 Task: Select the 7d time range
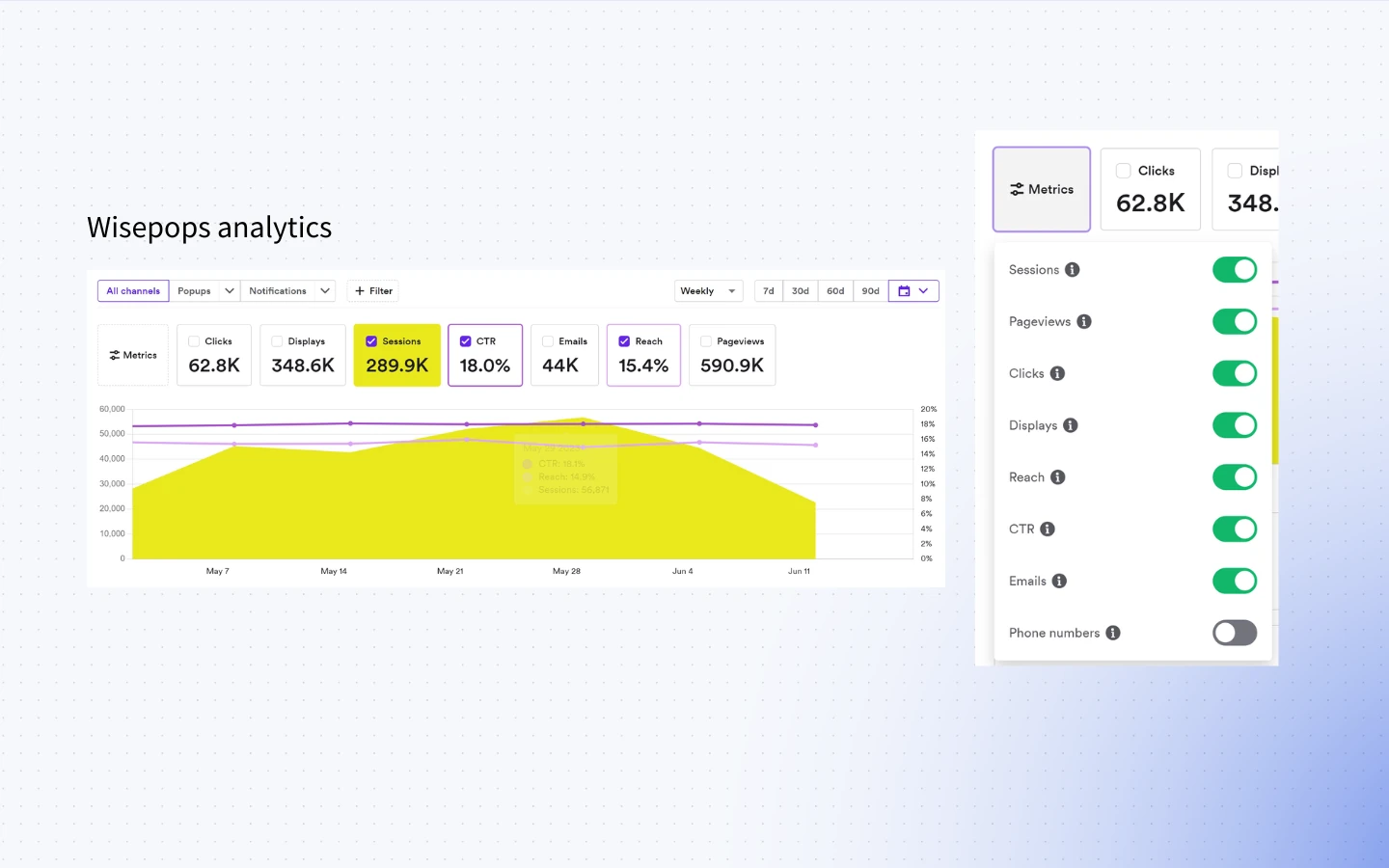tap(769, 291)
